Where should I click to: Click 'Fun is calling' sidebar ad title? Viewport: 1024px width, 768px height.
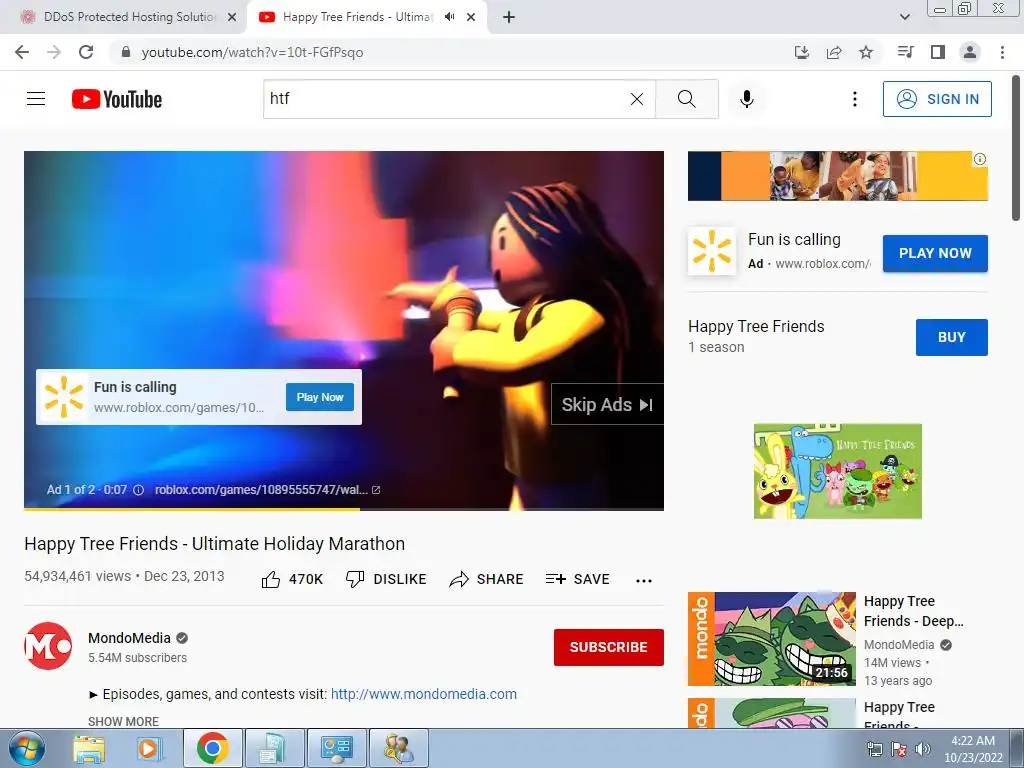pos(794,240)
